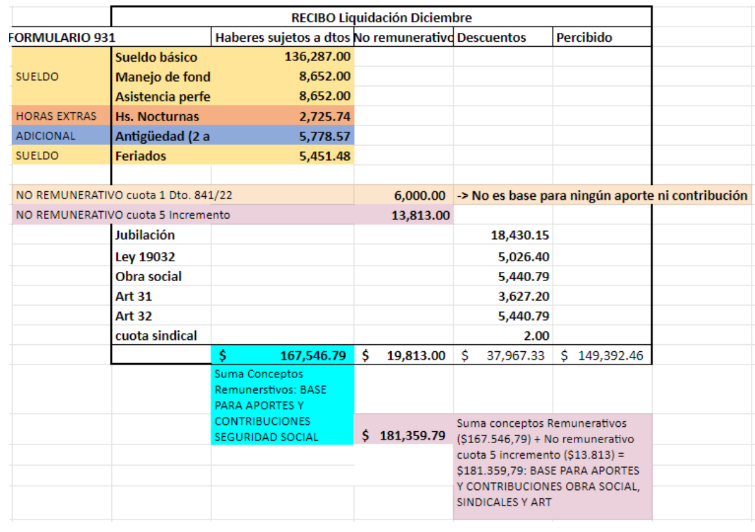Click the "RECIBO Liquidación Diciembre" title cell
This screenshot has width=755, height=532.
click(381, 17)
